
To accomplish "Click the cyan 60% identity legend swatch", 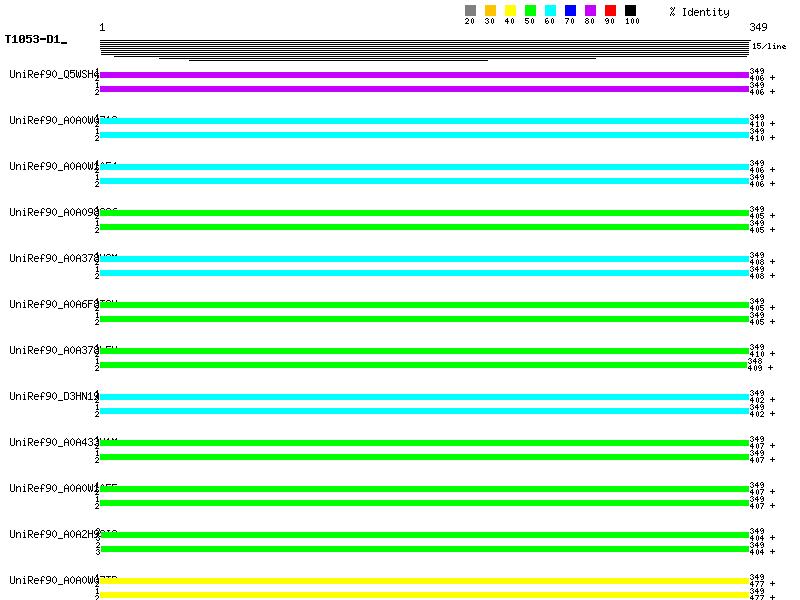I will tap(550, 11).
